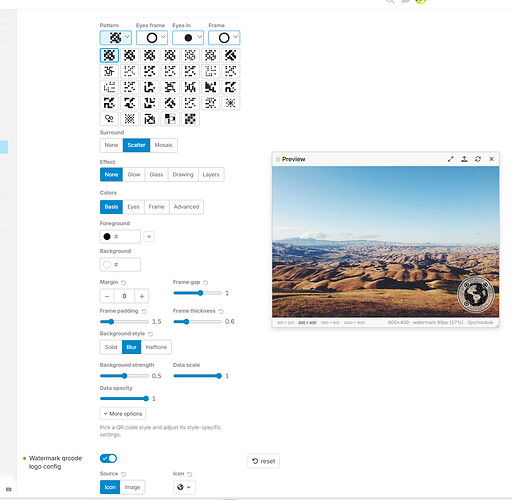Reset Frame gap using its undo icon

(206, 282)
